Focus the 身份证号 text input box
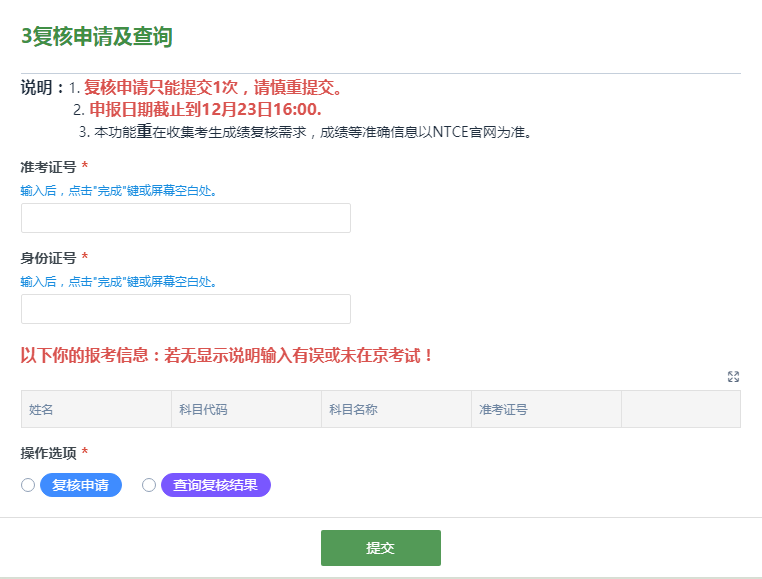The image size is (762, 579). pyautogui.click(x=186, y=309)
